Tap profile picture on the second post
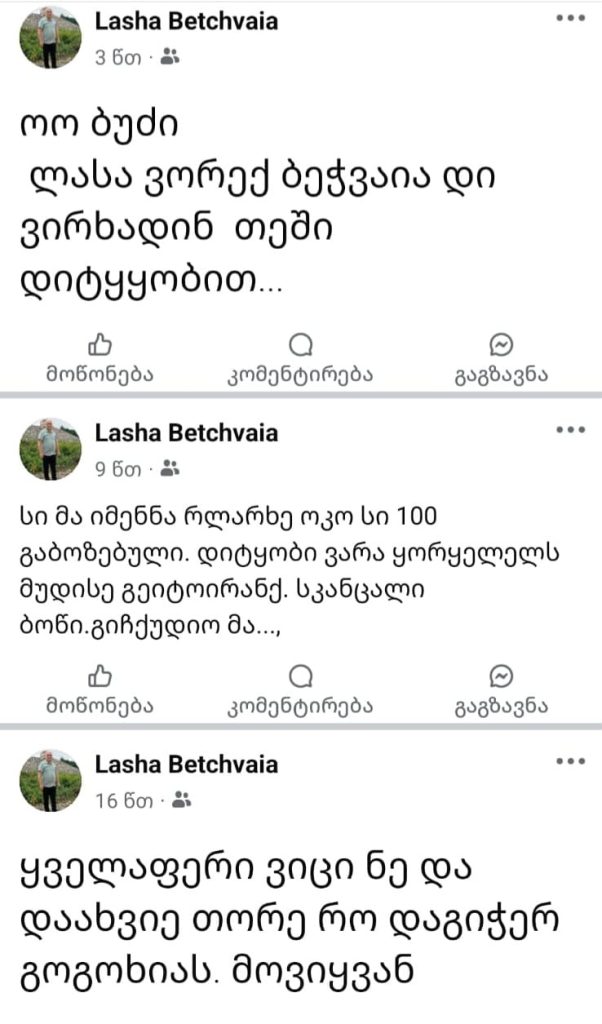 [x=50, y=449]
